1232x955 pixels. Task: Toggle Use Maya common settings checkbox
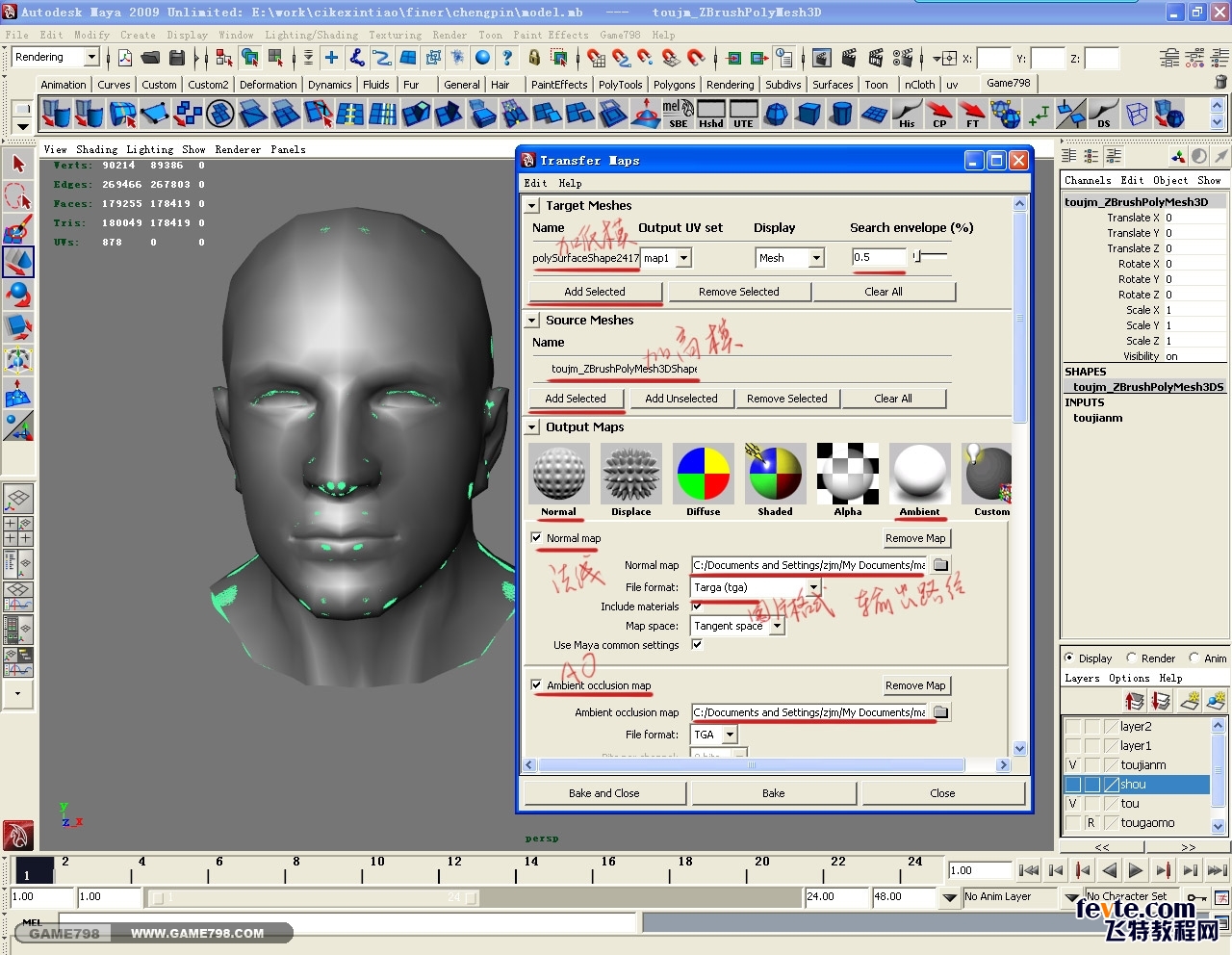click(697, 645)
